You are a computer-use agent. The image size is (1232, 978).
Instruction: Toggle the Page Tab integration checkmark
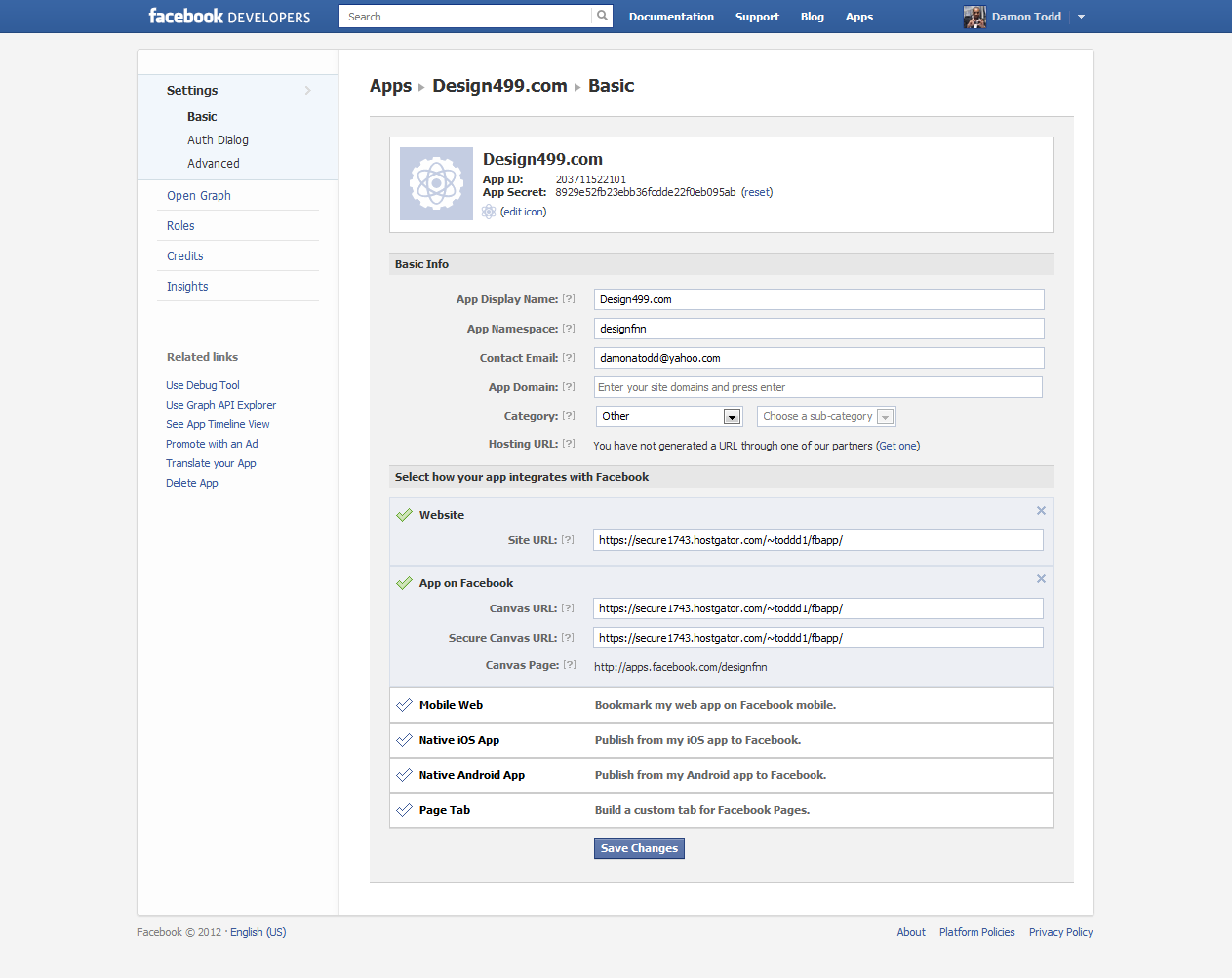[404, 810]
